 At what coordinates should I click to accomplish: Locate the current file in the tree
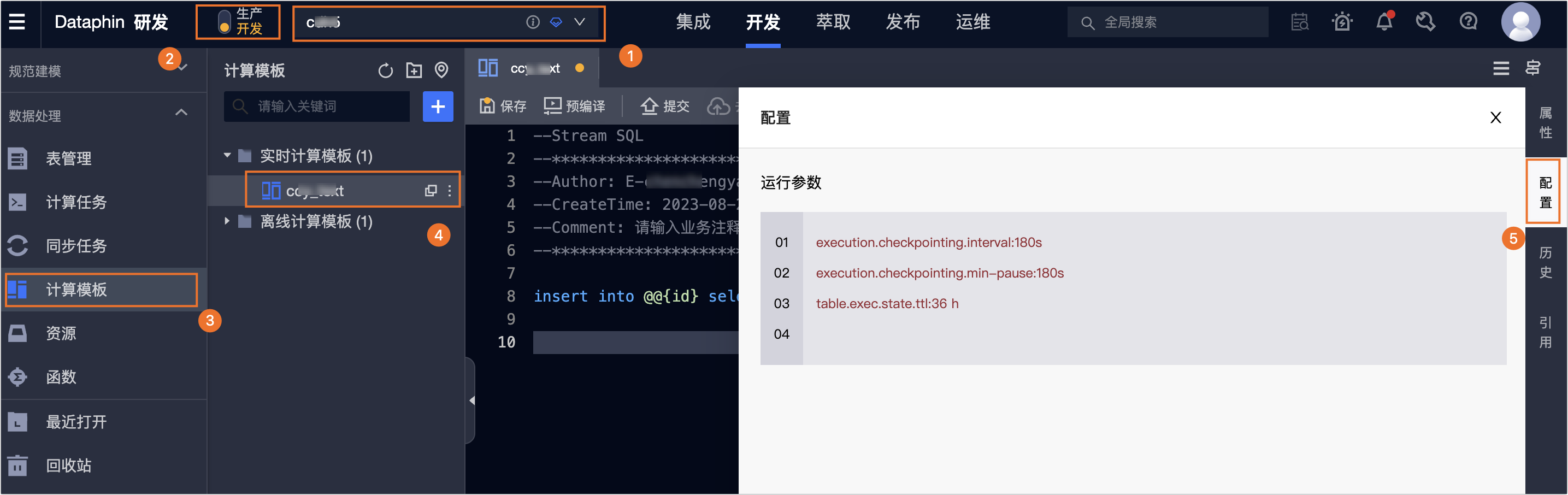coord(442,70)
